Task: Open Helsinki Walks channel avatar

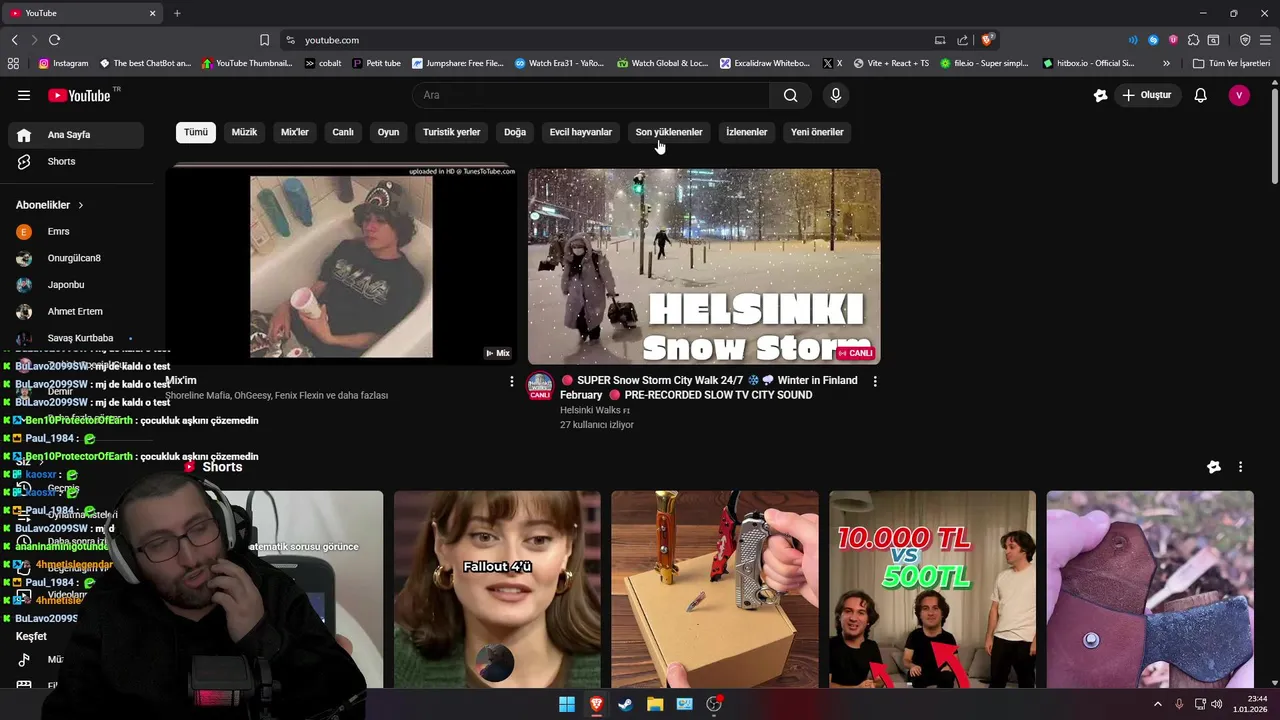Action: (540, 386)
